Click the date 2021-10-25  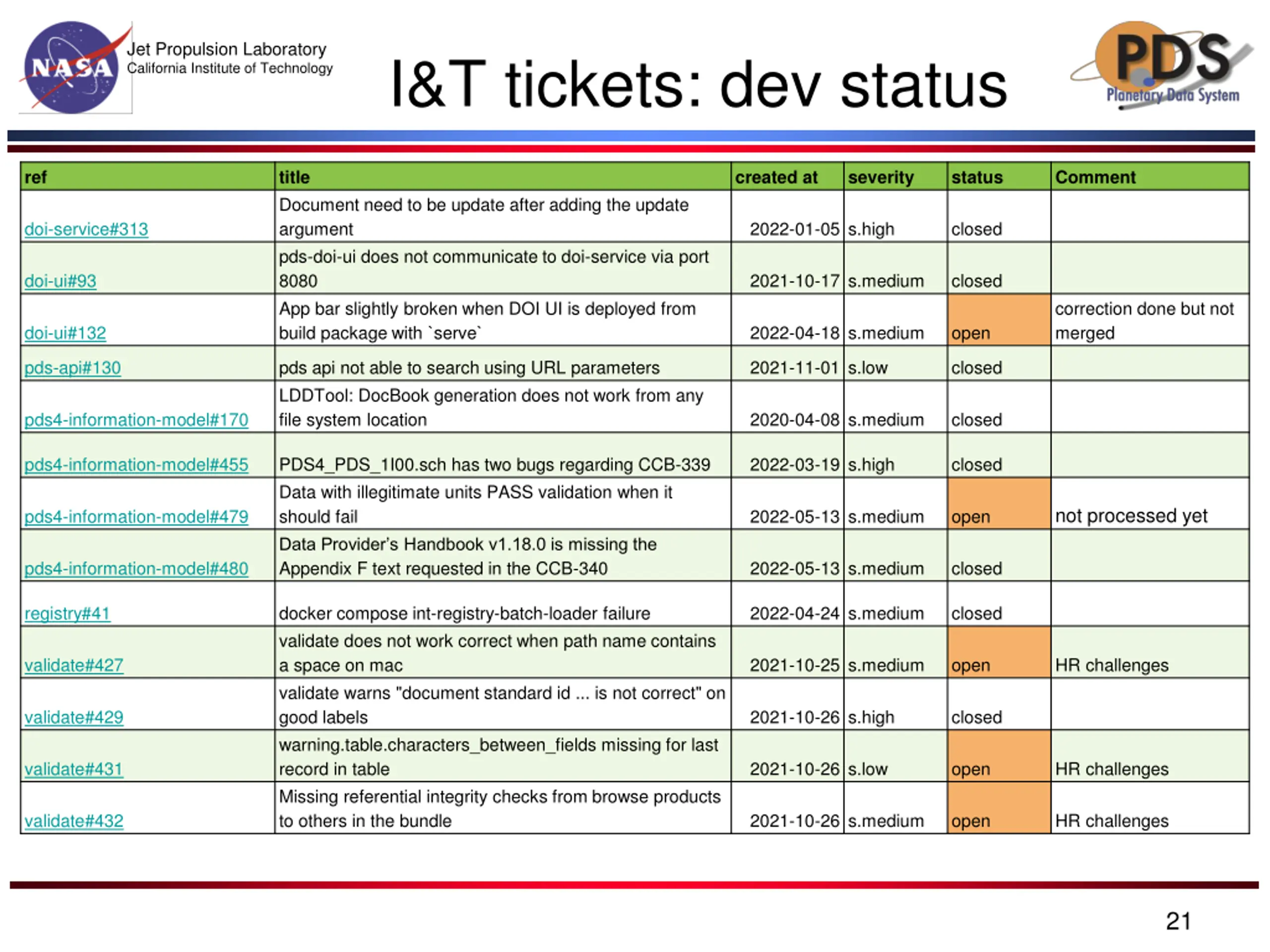pyautogui.click(x=795, y=665)
